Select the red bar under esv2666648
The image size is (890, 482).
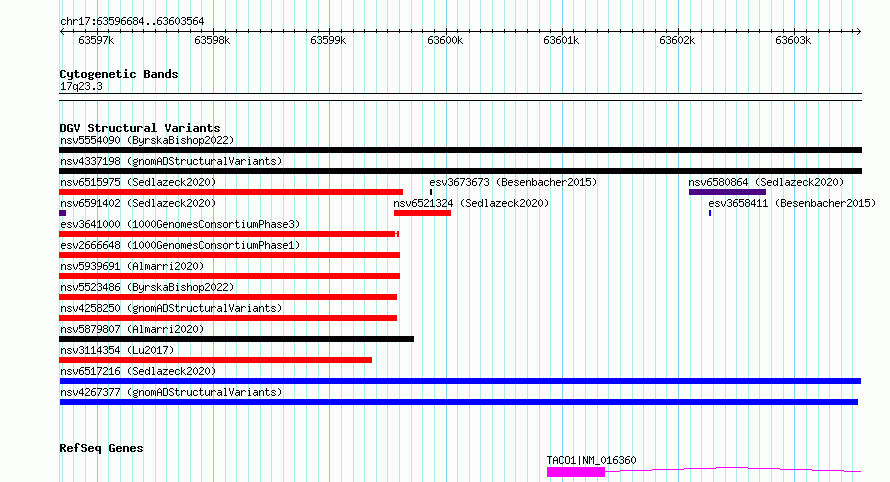click(x=229, y=255)
